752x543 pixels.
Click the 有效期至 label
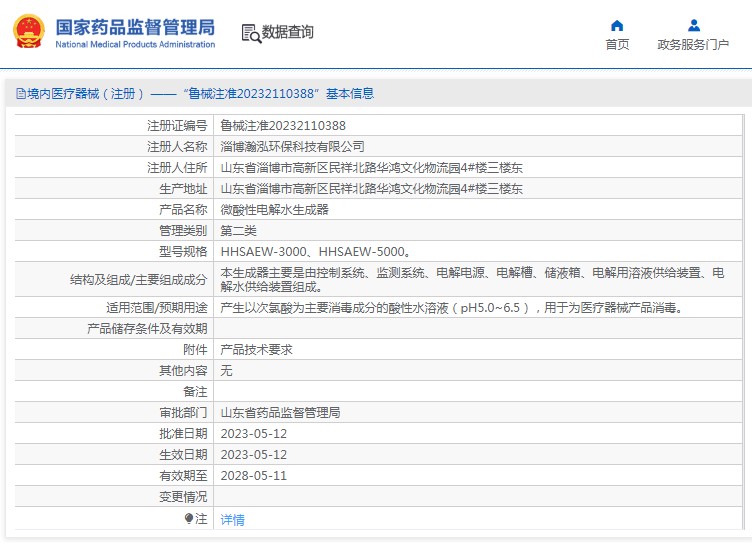(x=183, y=476)
